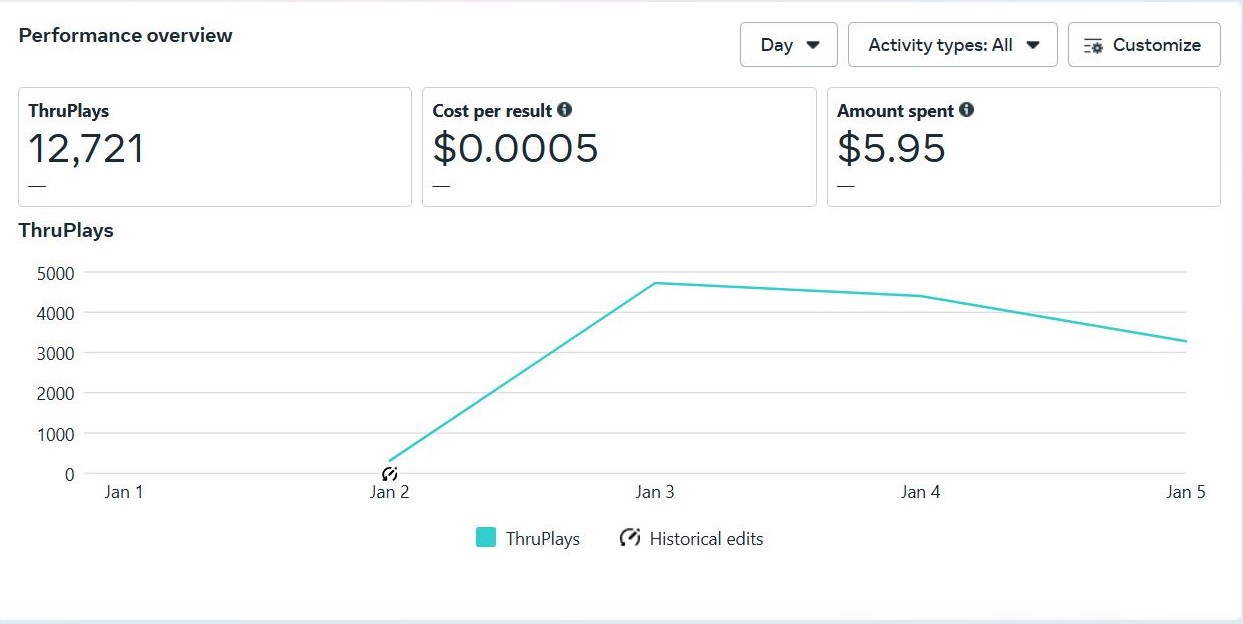Viewport: 1243px width, 624px height.
Task: Expand the Activity types: All dropdown
Action: coord(952,45)
